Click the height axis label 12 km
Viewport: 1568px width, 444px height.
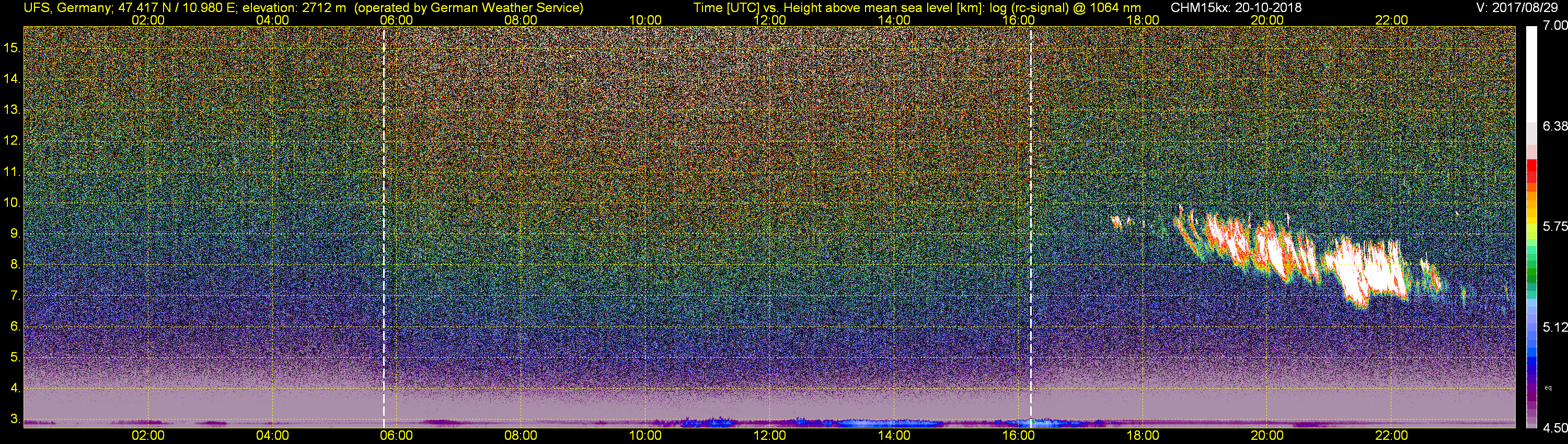pos(13,141)
